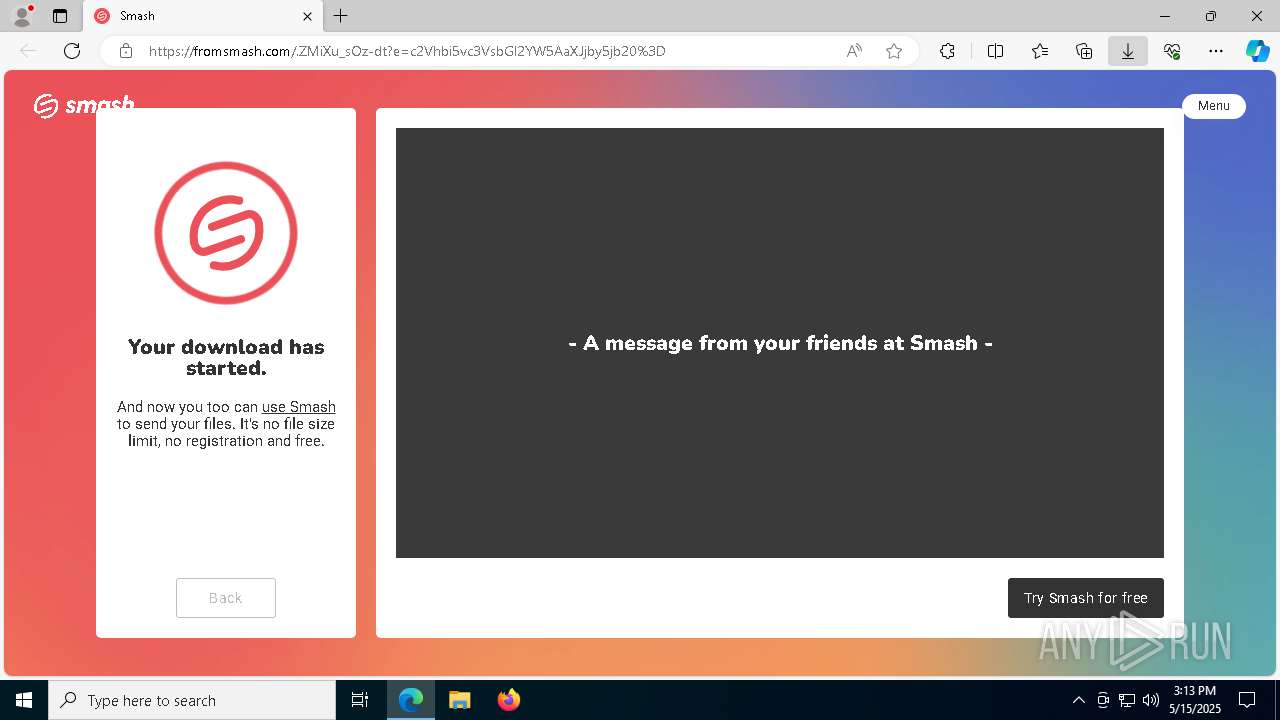1280x720 pixels.
Task: Click Try Smash for free
Action: (x=1086, y=598)
